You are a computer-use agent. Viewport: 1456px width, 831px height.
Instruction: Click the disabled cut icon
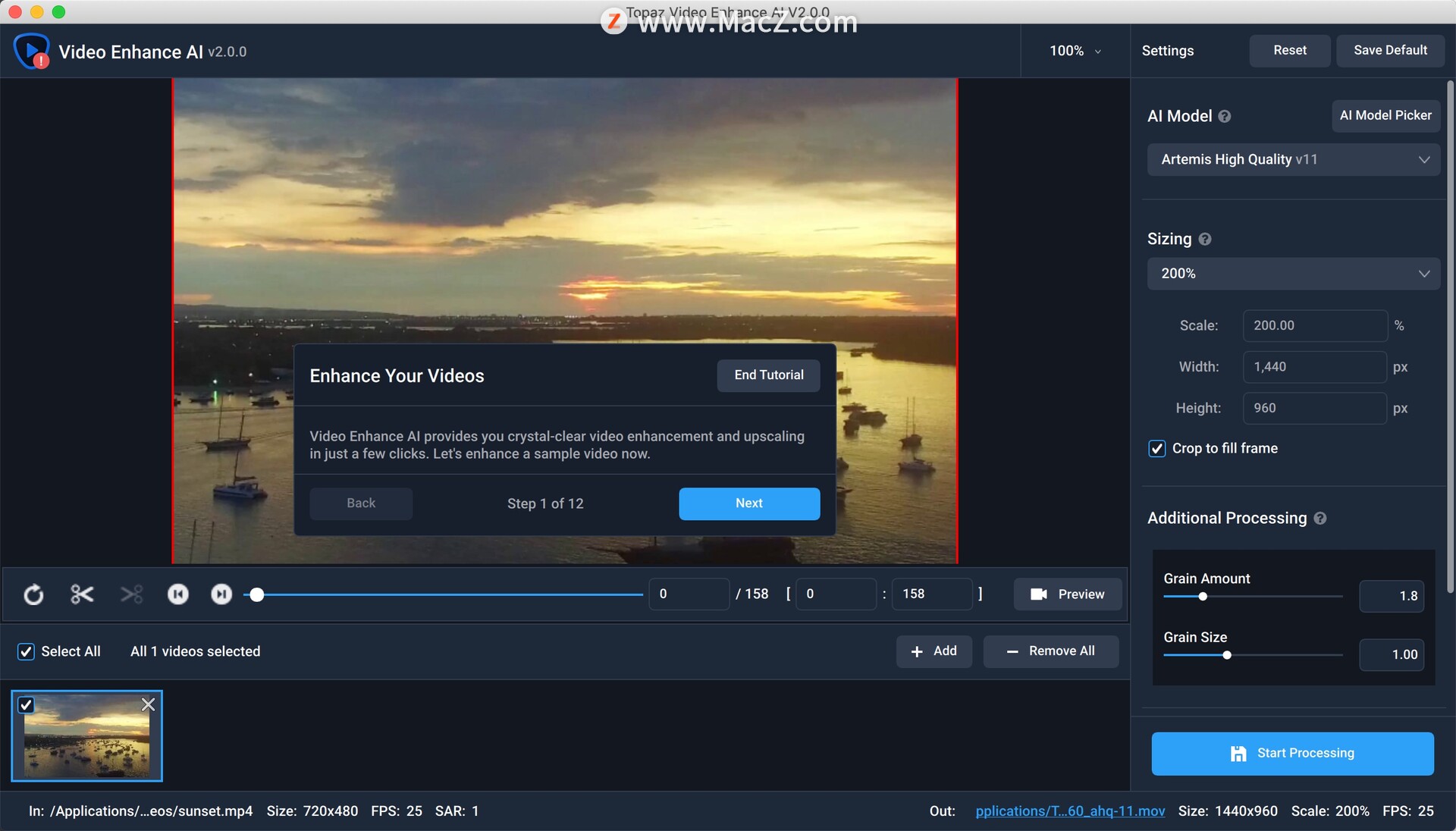pos(130,594)
